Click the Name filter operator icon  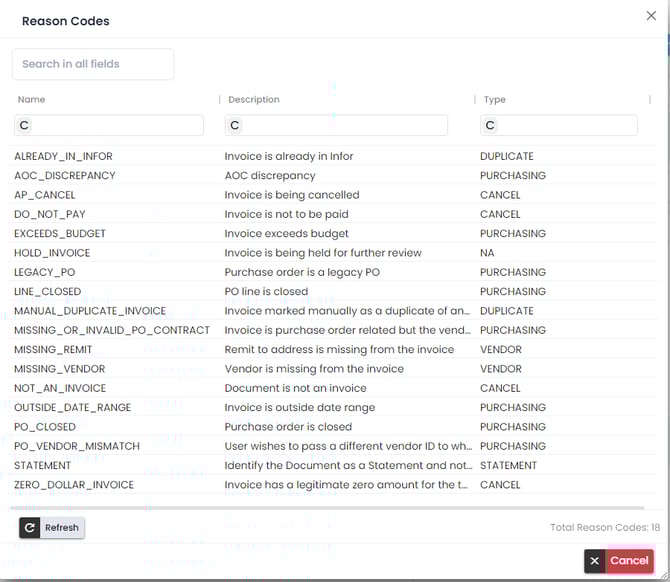[24, 125]
